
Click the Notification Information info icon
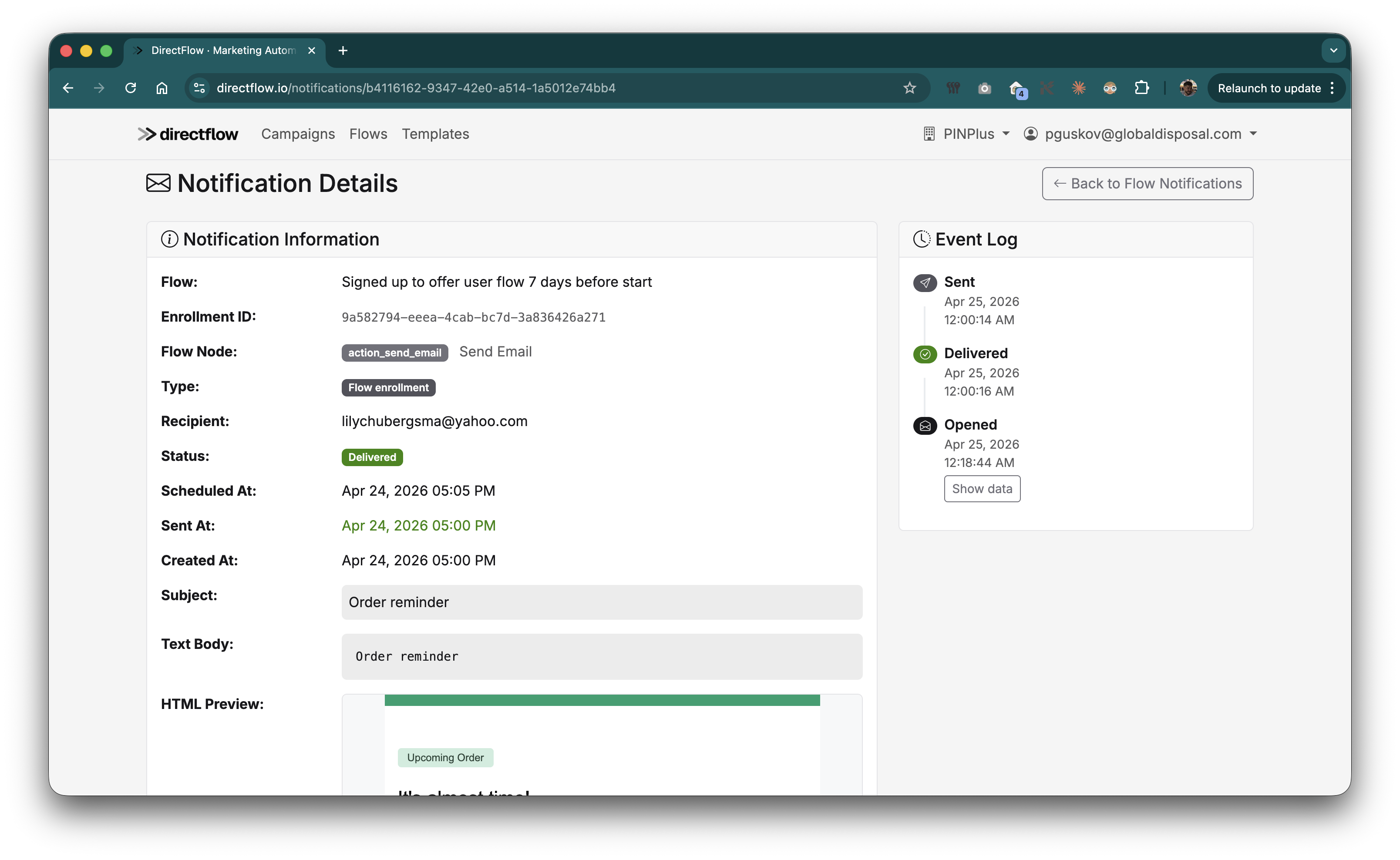tap(169, 239)
